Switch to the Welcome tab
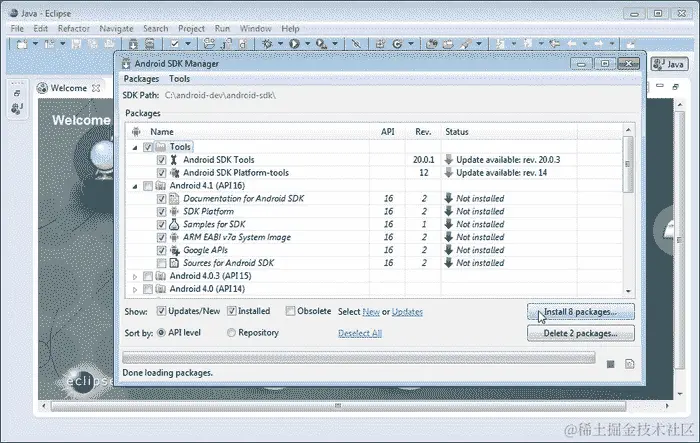Image resolution: width=700 pixels, height=443 pixels. [x=68, y=88]
